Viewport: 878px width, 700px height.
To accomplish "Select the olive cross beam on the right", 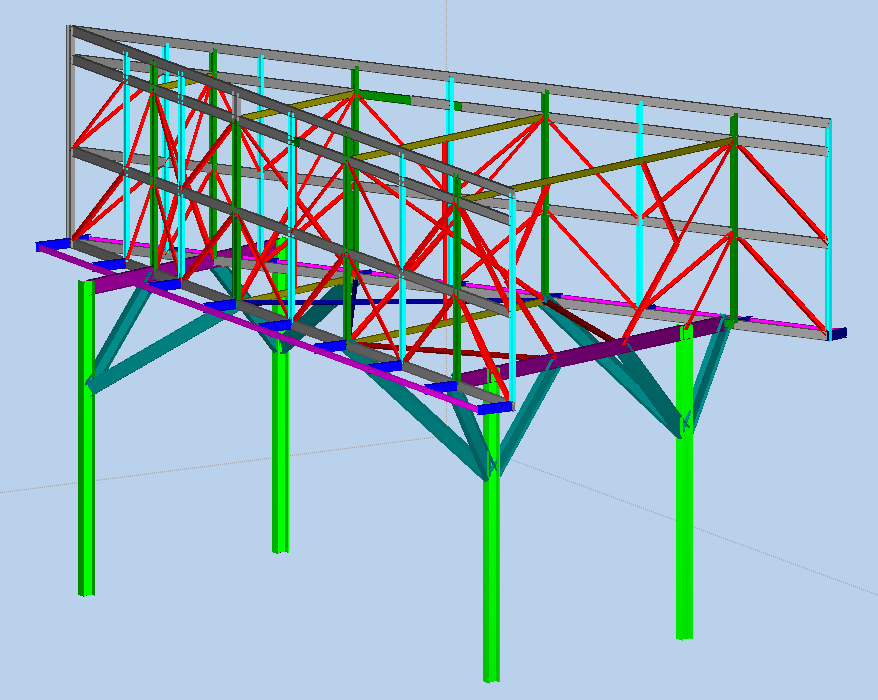I will pos(640,163).
